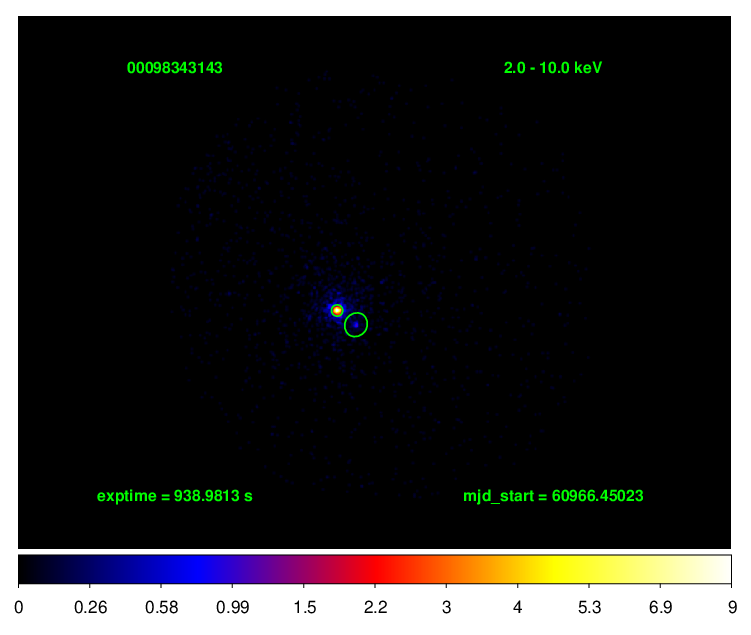Click the colorbar tick label 6.9

coord(660,608)
